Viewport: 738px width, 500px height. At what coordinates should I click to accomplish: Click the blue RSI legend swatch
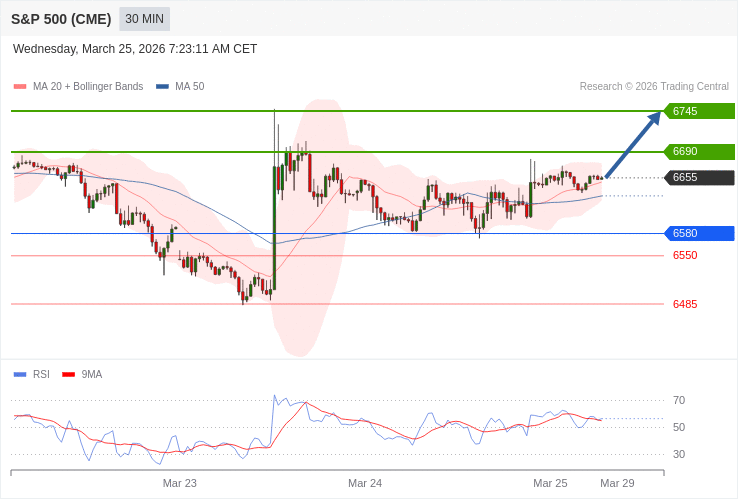[x=20, y=375]
